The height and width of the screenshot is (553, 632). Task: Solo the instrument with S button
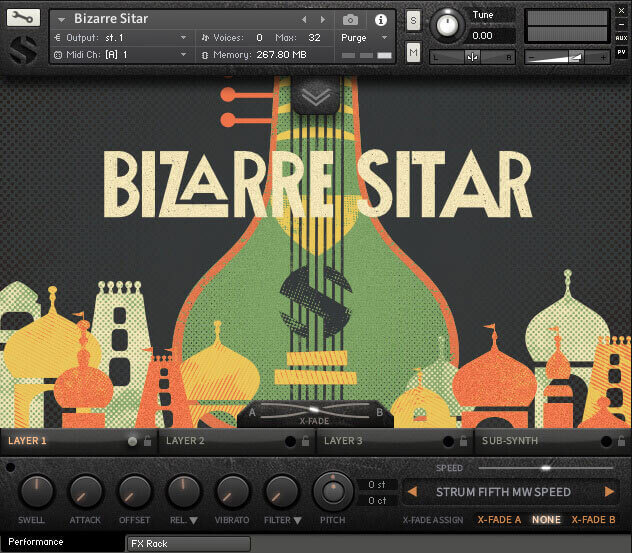pos(413,20)
